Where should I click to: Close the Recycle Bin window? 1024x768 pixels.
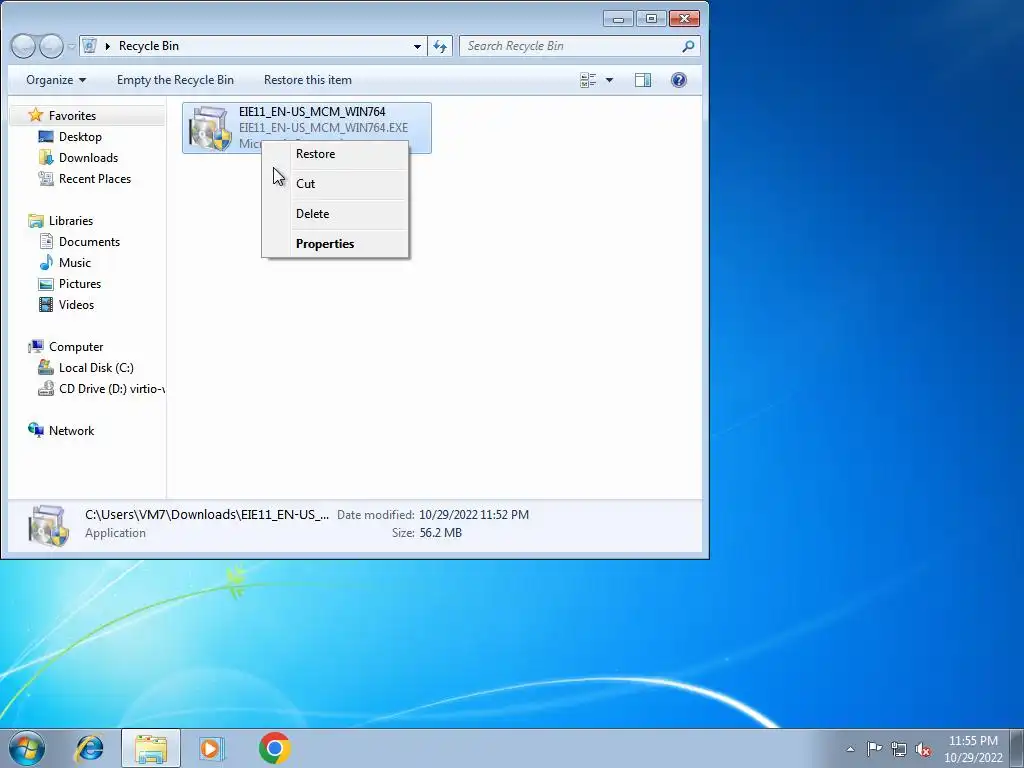tap(684, 19)
